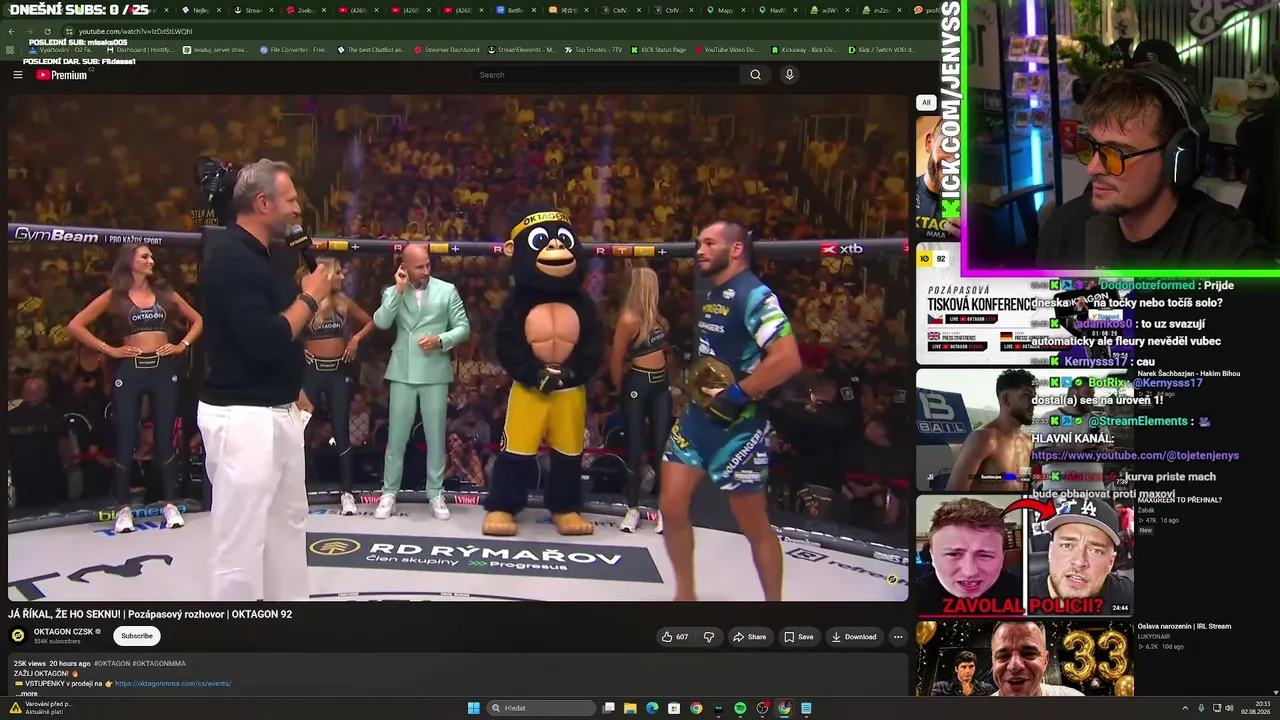Focus the YouTube Search input field
The image size is (1280, 720).
coord(606,75)
